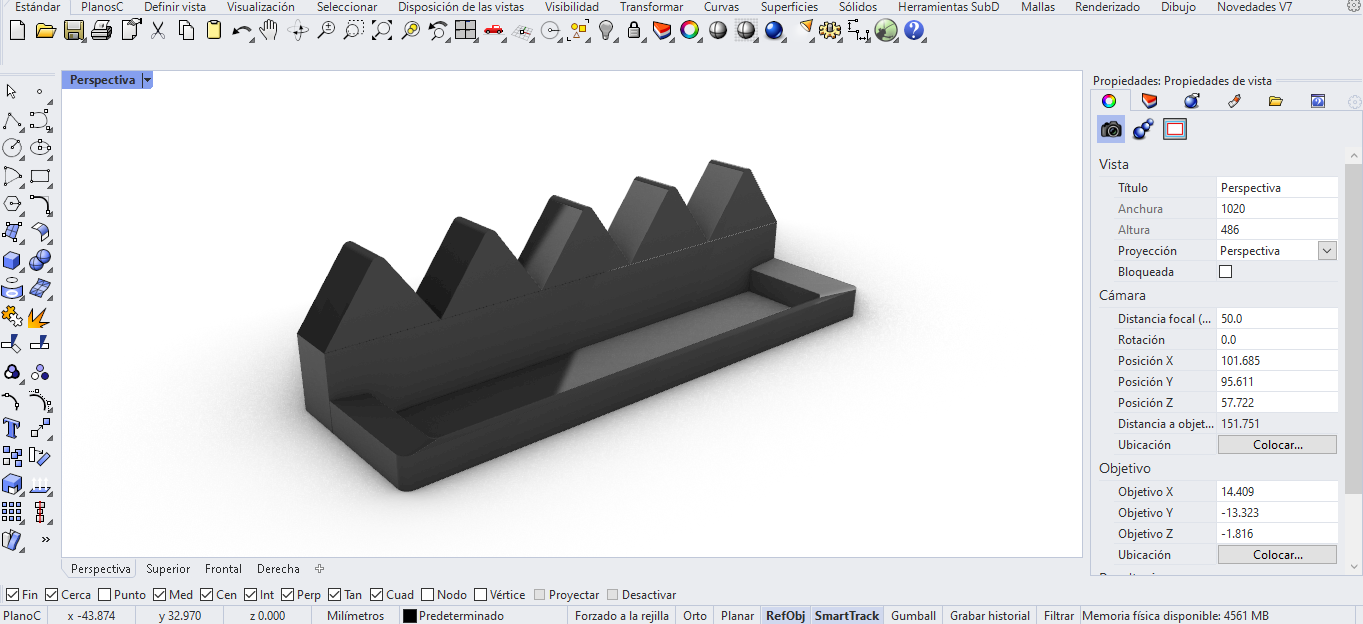The image size is (1363, 624).
Task: Select the Zoom dynamic magnifier icon
Action: [326, 30]
